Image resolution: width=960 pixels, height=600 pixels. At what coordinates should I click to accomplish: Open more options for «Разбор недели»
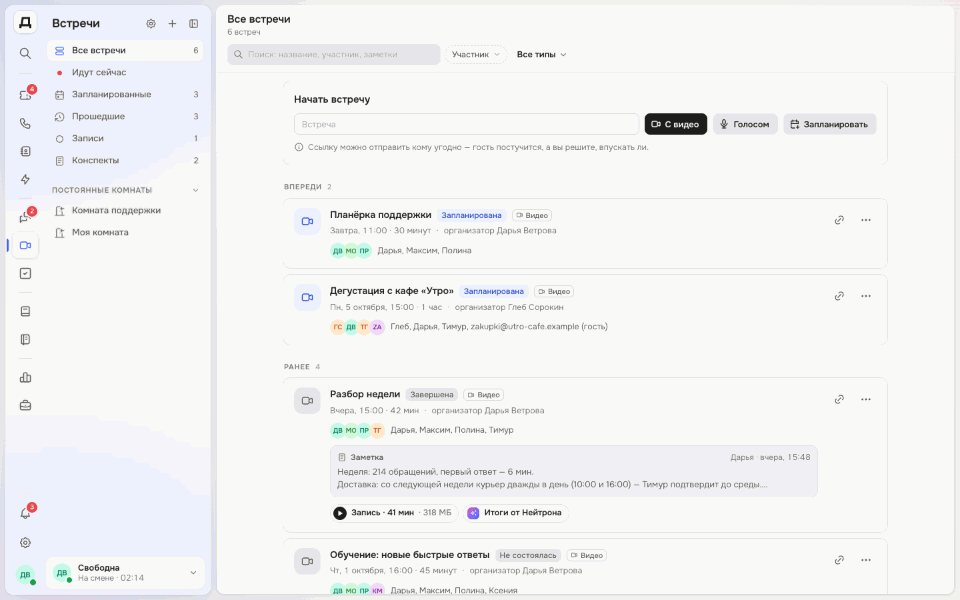pyautogui.click(x=866, y=399)
